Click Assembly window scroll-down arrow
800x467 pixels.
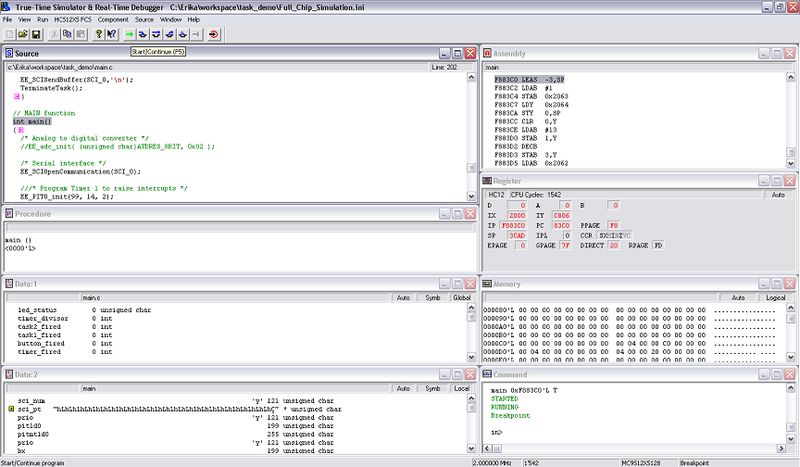[790, 163]
